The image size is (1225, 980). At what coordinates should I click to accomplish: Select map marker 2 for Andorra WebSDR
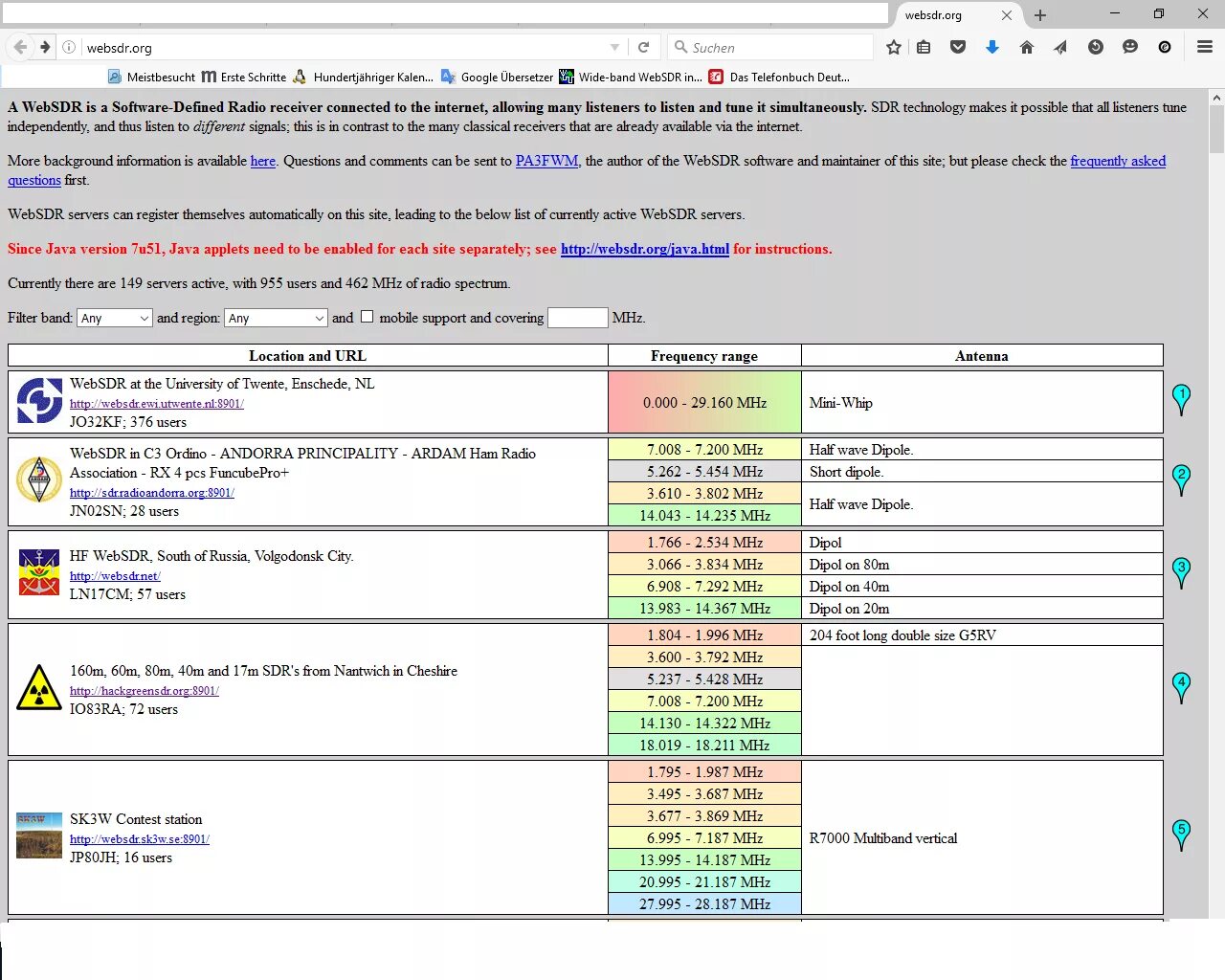(1182, 480)
